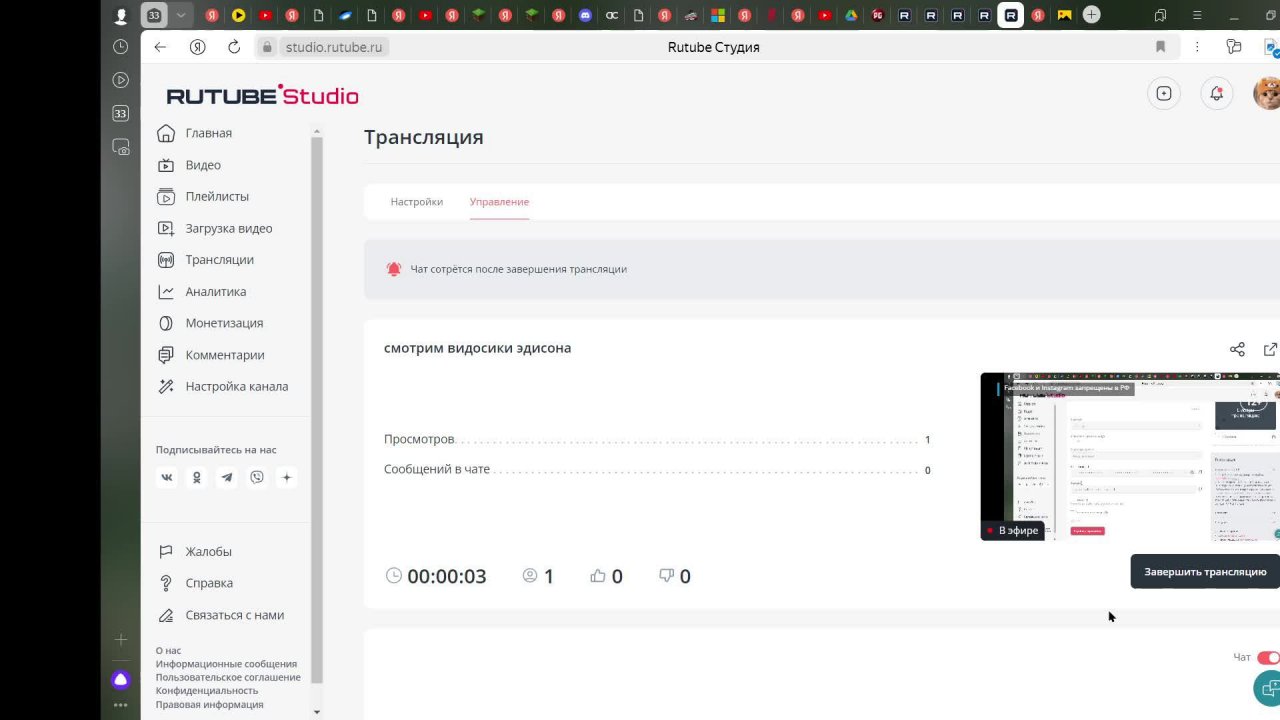The height and width of the screenshot is (720, 1280).
Task: Toggle the Чат switch
Action: pos(1269,657)
